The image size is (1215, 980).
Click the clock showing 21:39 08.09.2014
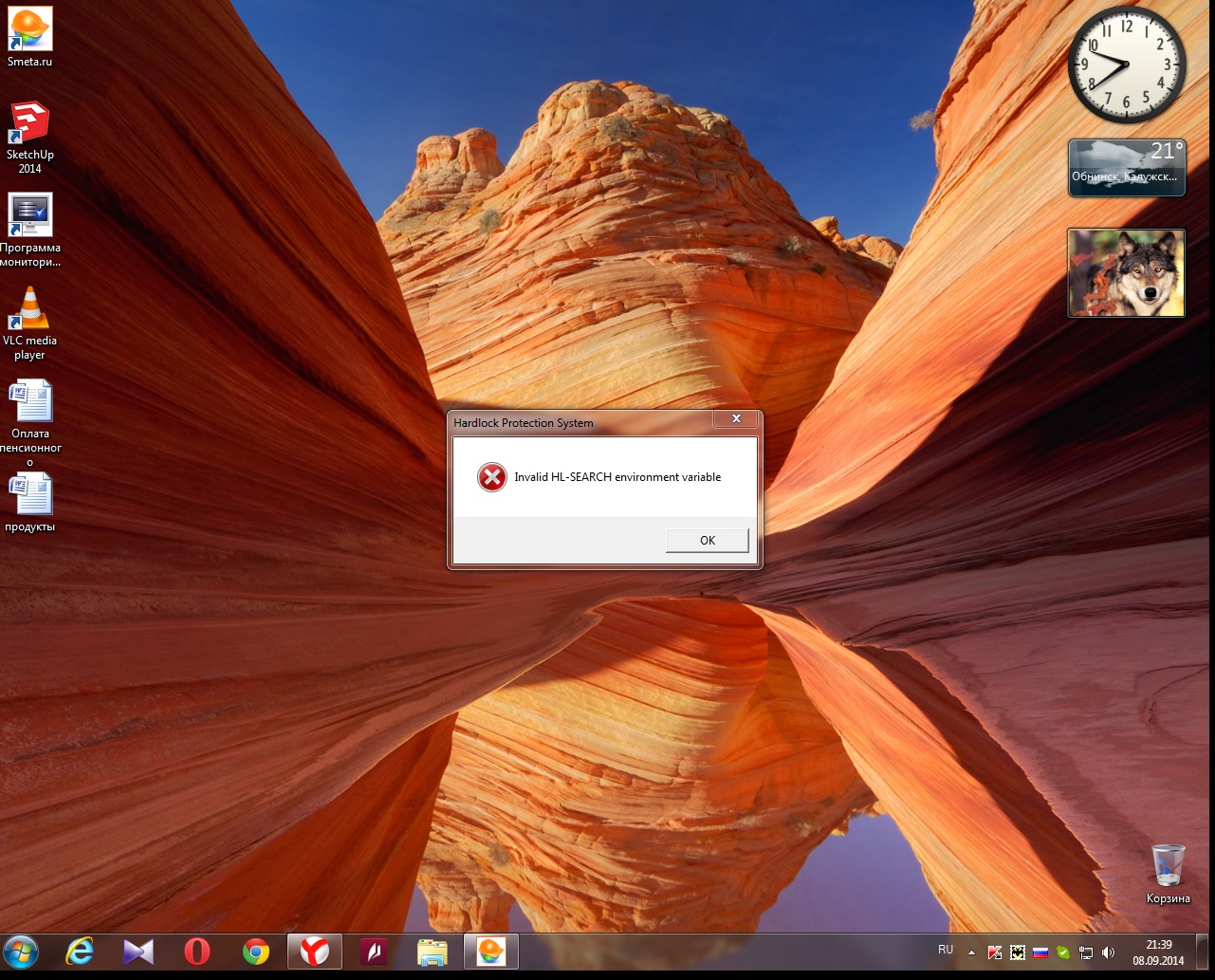(x=1158, y=952)
